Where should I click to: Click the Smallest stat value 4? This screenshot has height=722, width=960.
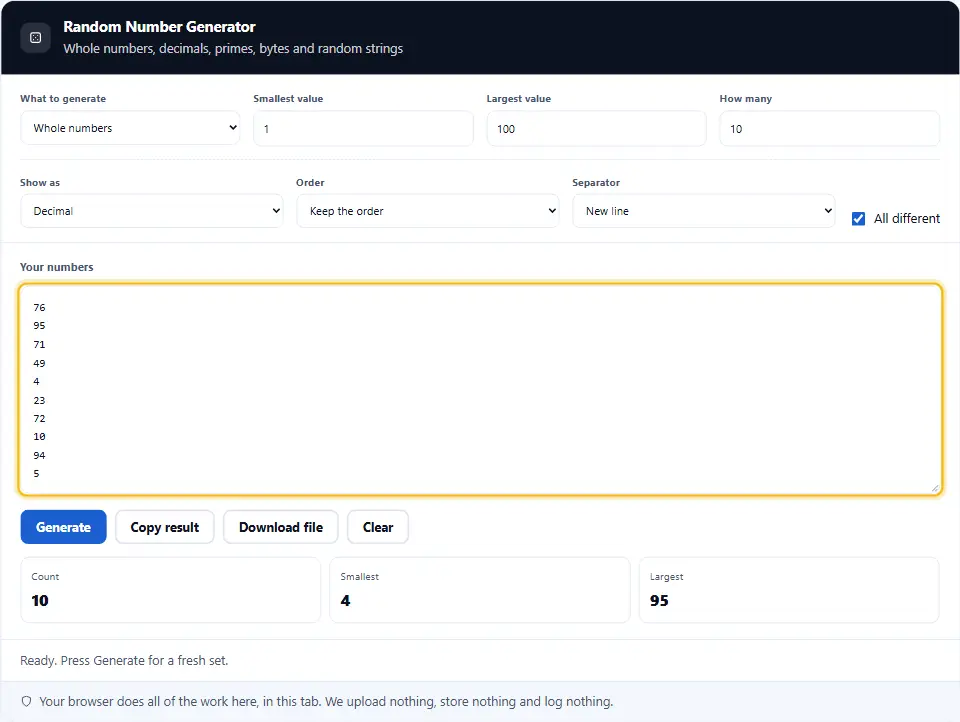tap(345, 601)
